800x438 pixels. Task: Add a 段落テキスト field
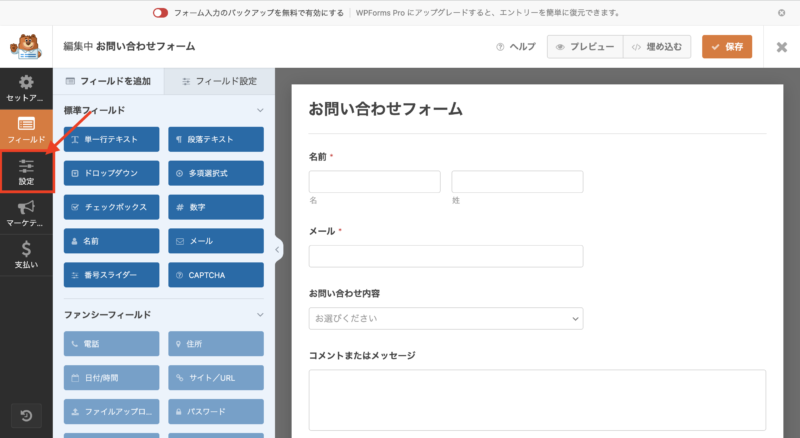pyautogui.click(x=216, y=139)
